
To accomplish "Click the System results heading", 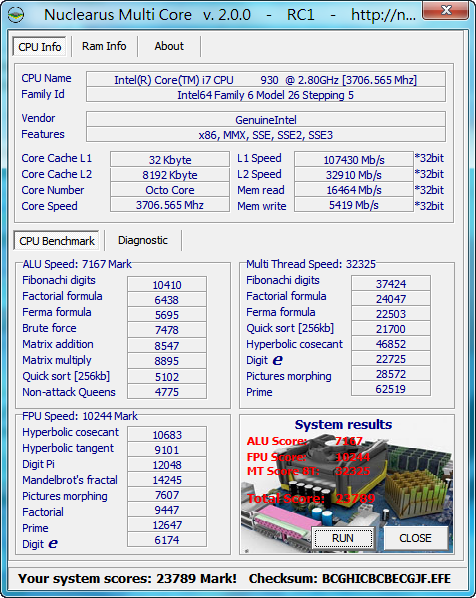I will [x=343, y=424].
